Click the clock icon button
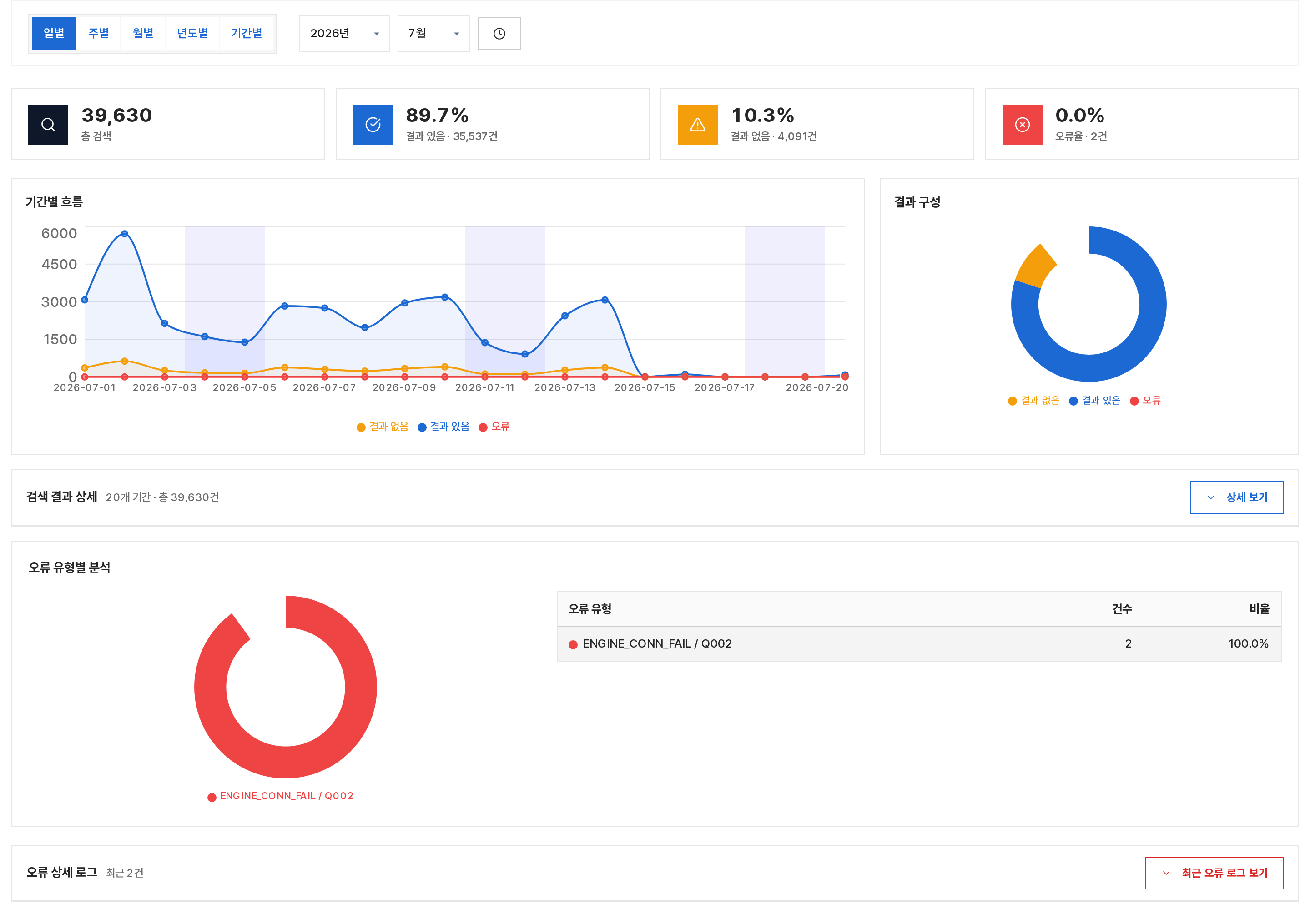Image resolution: width=1310 pixels, height=924 pixels. [499, 34]
